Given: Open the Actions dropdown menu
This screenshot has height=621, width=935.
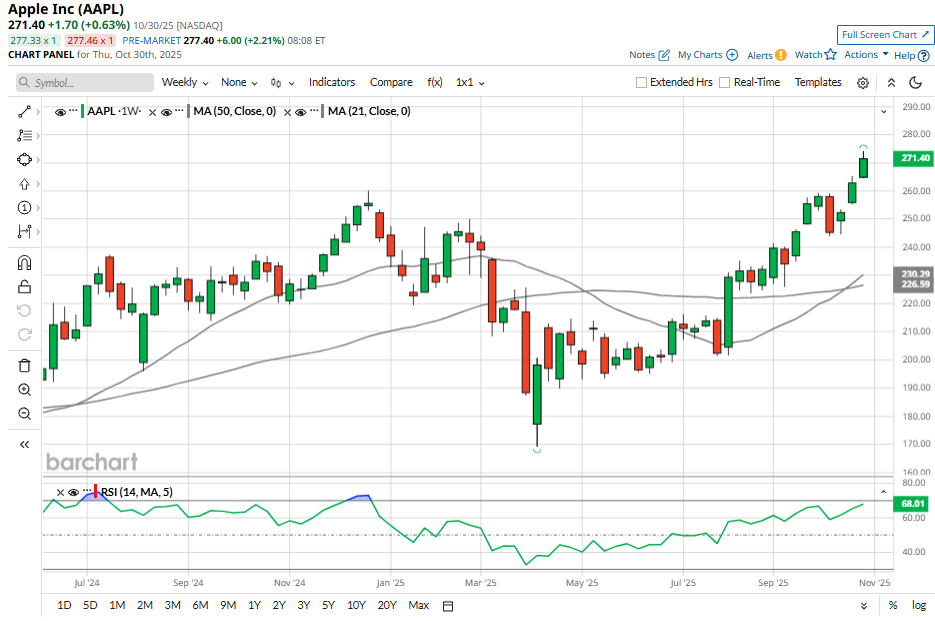Looking at the screenshot, I should 866,55.
